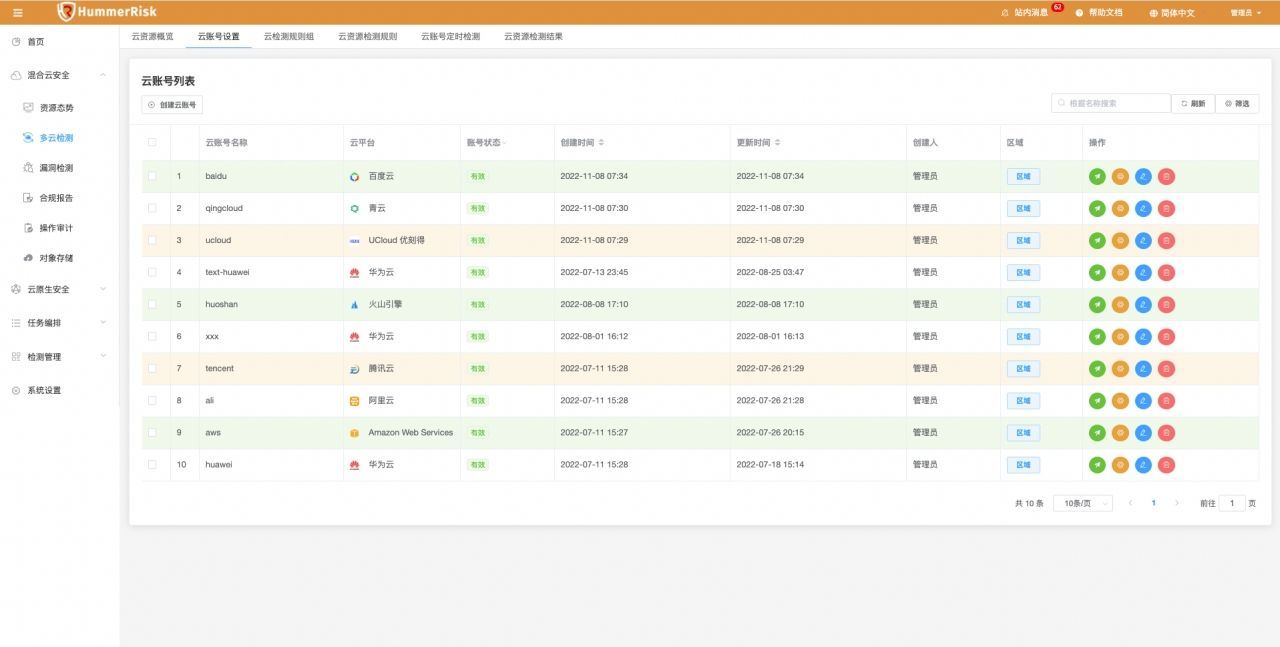Click the hamburger menu icon in header

[18, 13]
